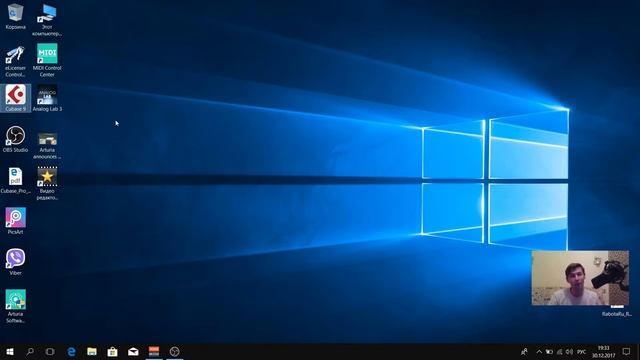This screenshot has width=640, height=360.
Task: Launch Microsoft Edge from the taskbar
Action: [x=71, y=351]
